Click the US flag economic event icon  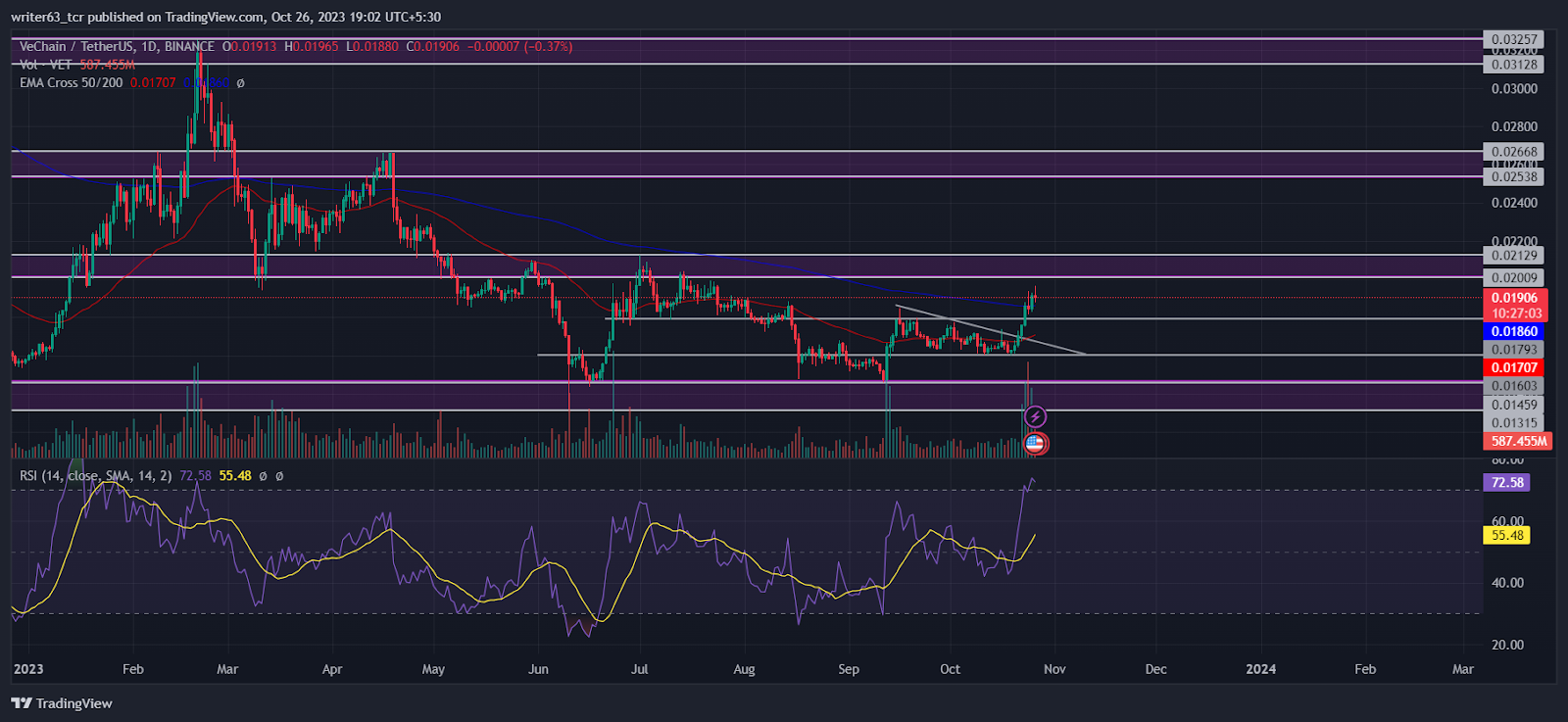[x=1035, y=444]
